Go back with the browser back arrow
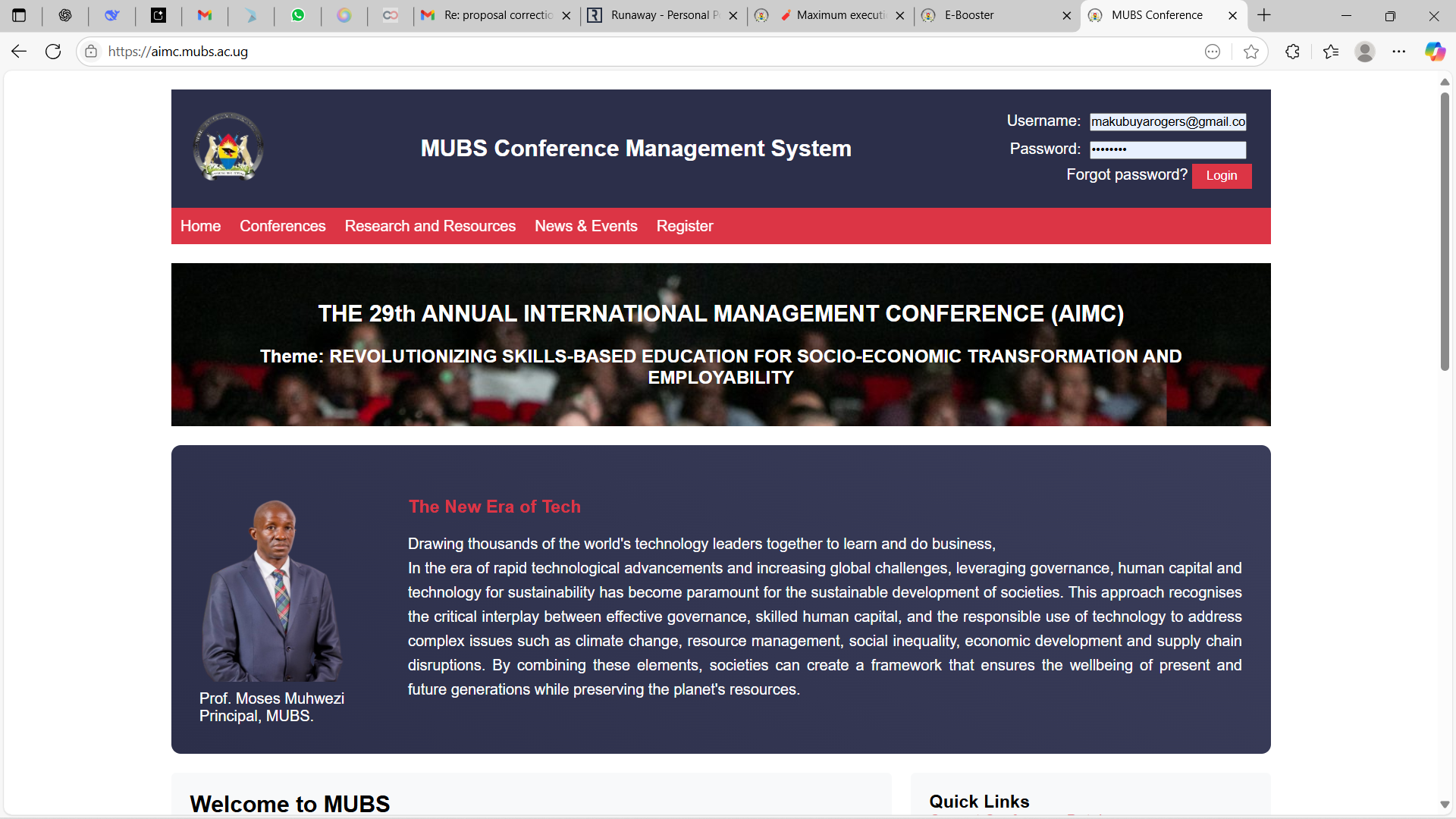Screen dimensions: 1456x819 click(19, 52)
